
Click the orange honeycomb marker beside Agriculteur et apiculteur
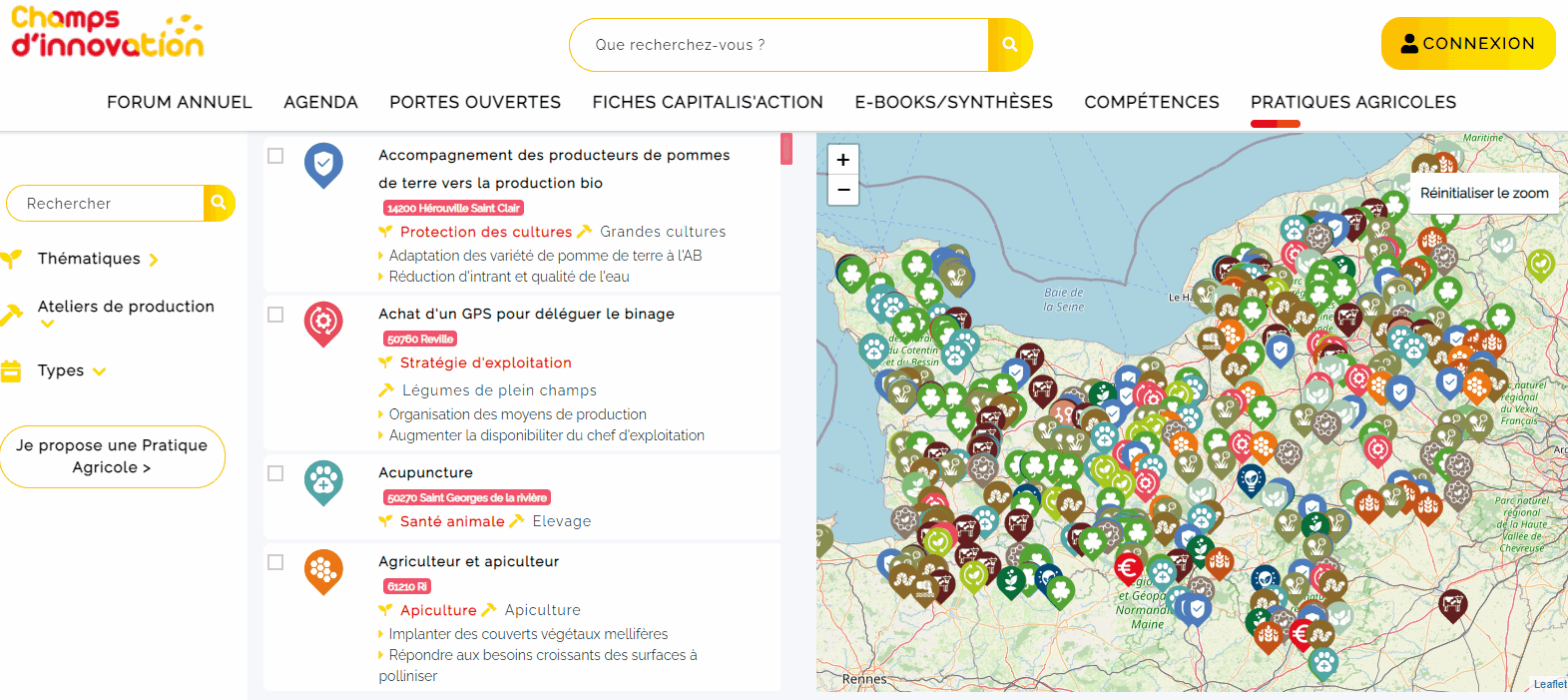point(323,570)
